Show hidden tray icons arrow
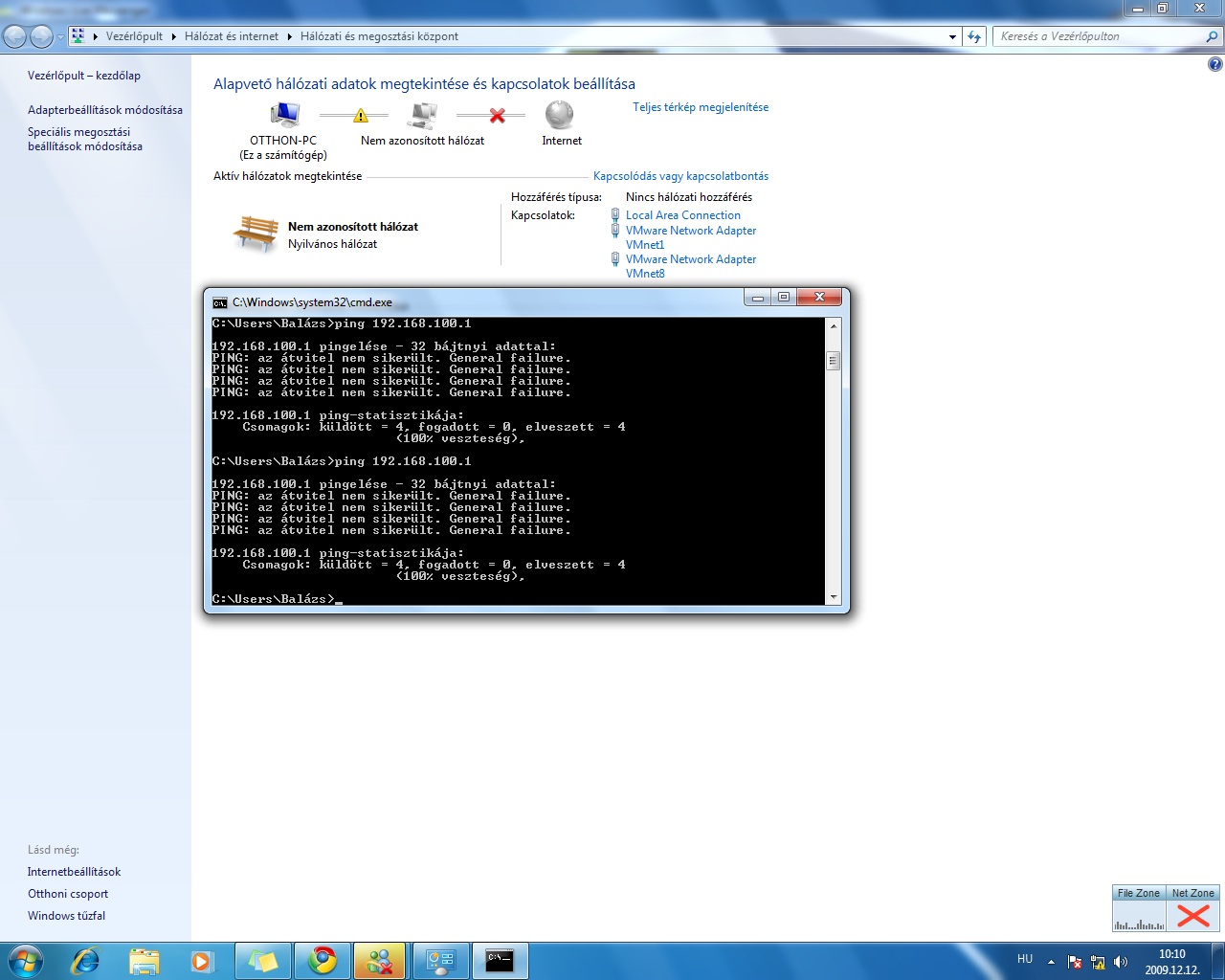1225x980 pixels. pyautogui.click(x=1052, y=962)
